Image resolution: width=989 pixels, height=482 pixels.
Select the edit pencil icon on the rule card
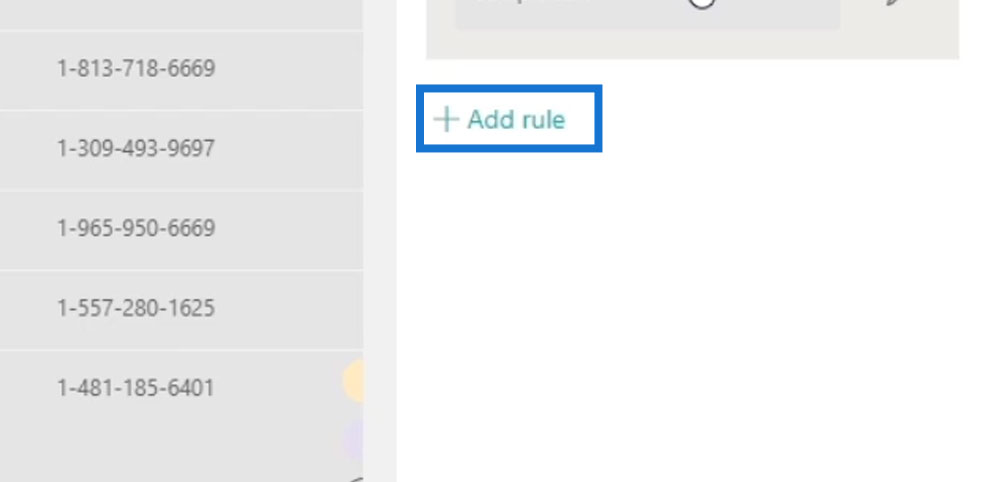click(894, 3)
